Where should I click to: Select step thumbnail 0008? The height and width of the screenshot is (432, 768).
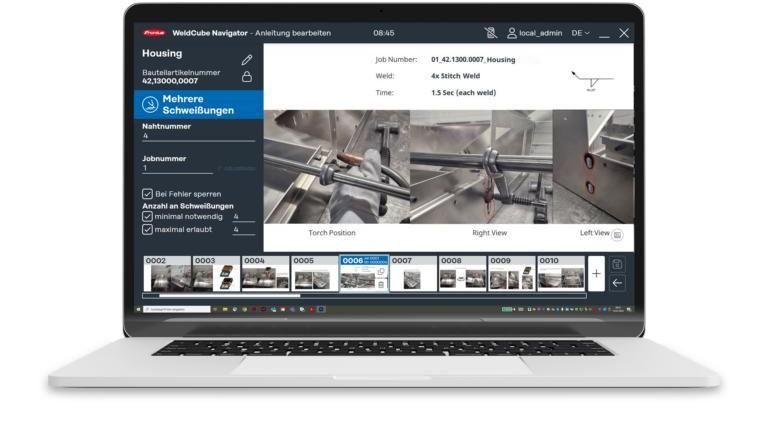click(462, 273)
